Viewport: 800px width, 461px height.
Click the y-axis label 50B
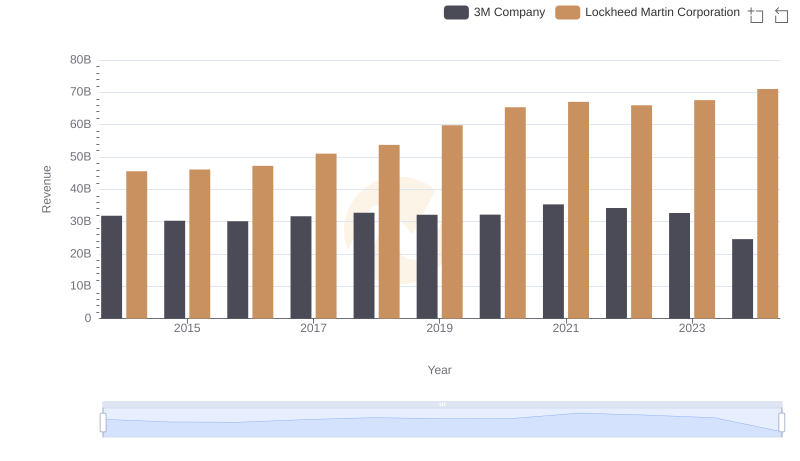point(81,157)
